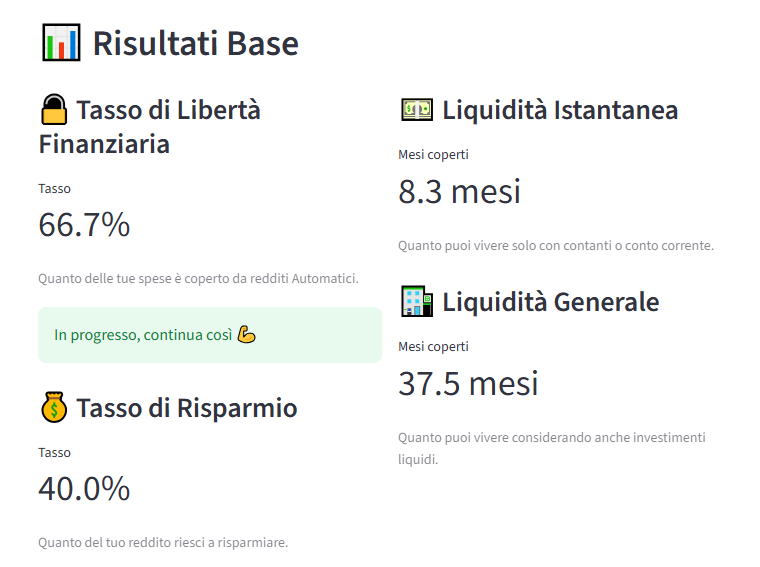Click the caption about contanti o conto corrente
760x567 pixels.
[x=555, y=246]
